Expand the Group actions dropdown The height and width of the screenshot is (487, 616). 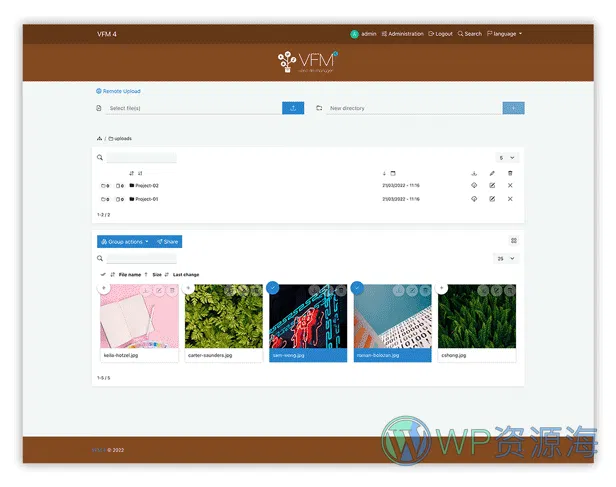124,241
